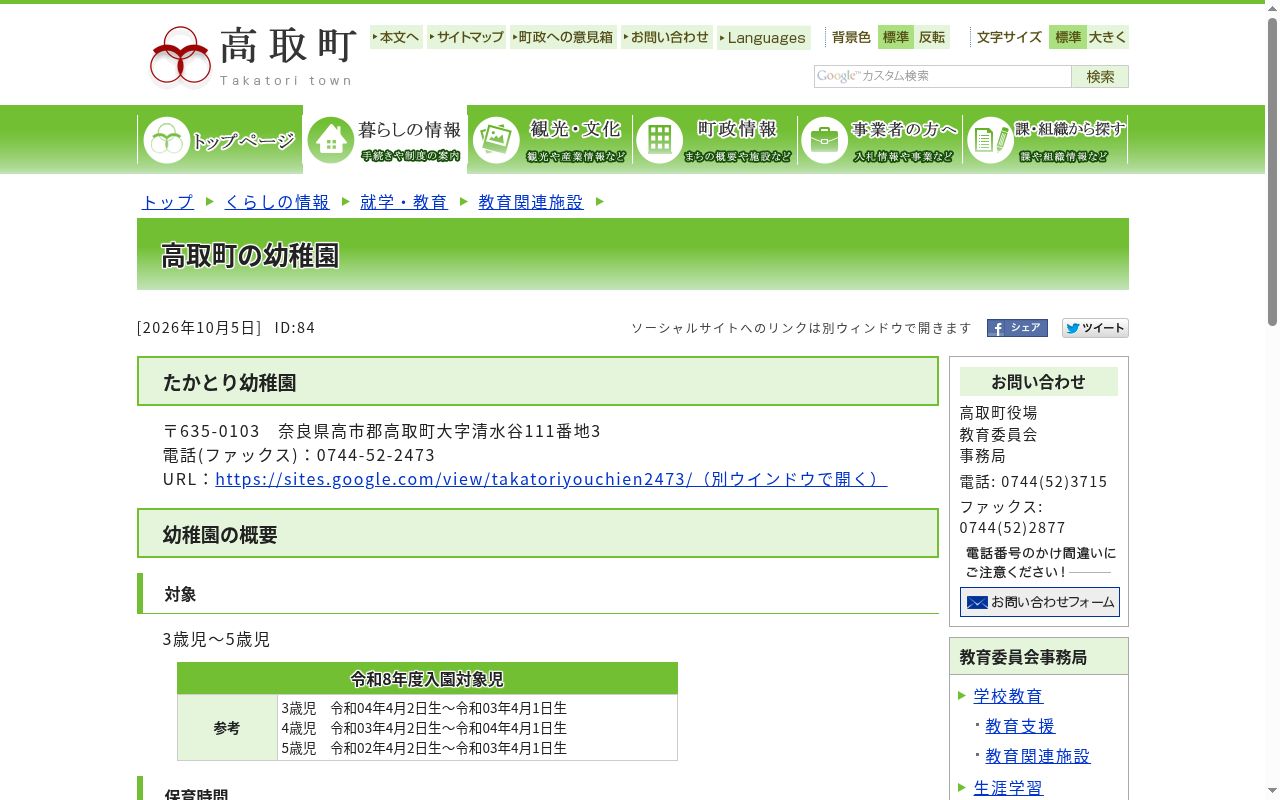Go to 教育関連施設 breadcrumb link
This screenshot has width=1280, height=800.
coord(531,202)
